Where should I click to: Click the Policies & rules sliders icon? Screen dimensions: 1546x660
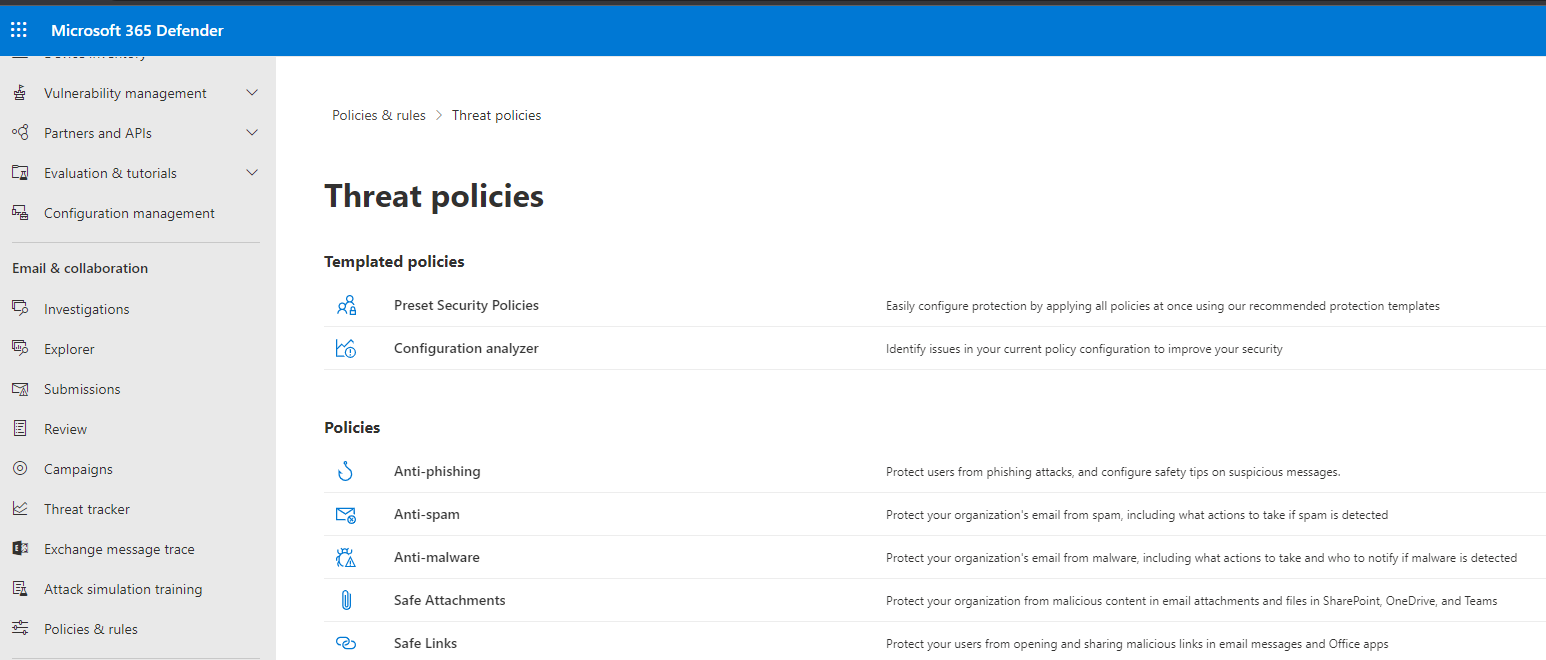[19, 629]
